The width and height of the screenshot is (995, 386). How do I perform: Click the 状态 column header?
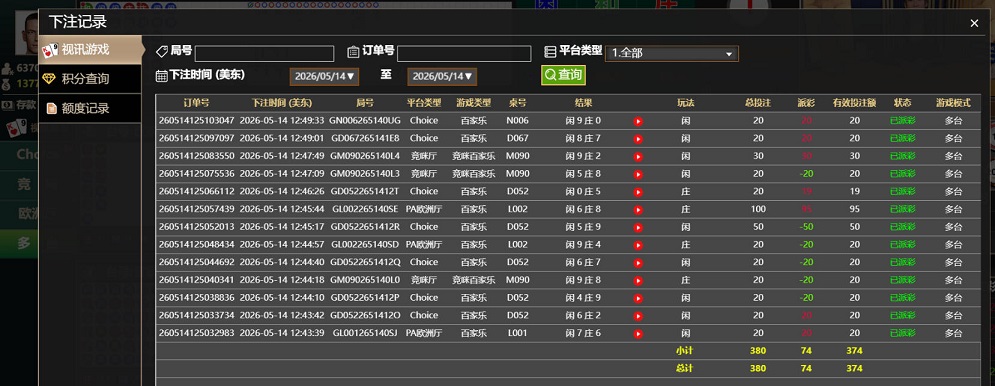pos(902,103)
